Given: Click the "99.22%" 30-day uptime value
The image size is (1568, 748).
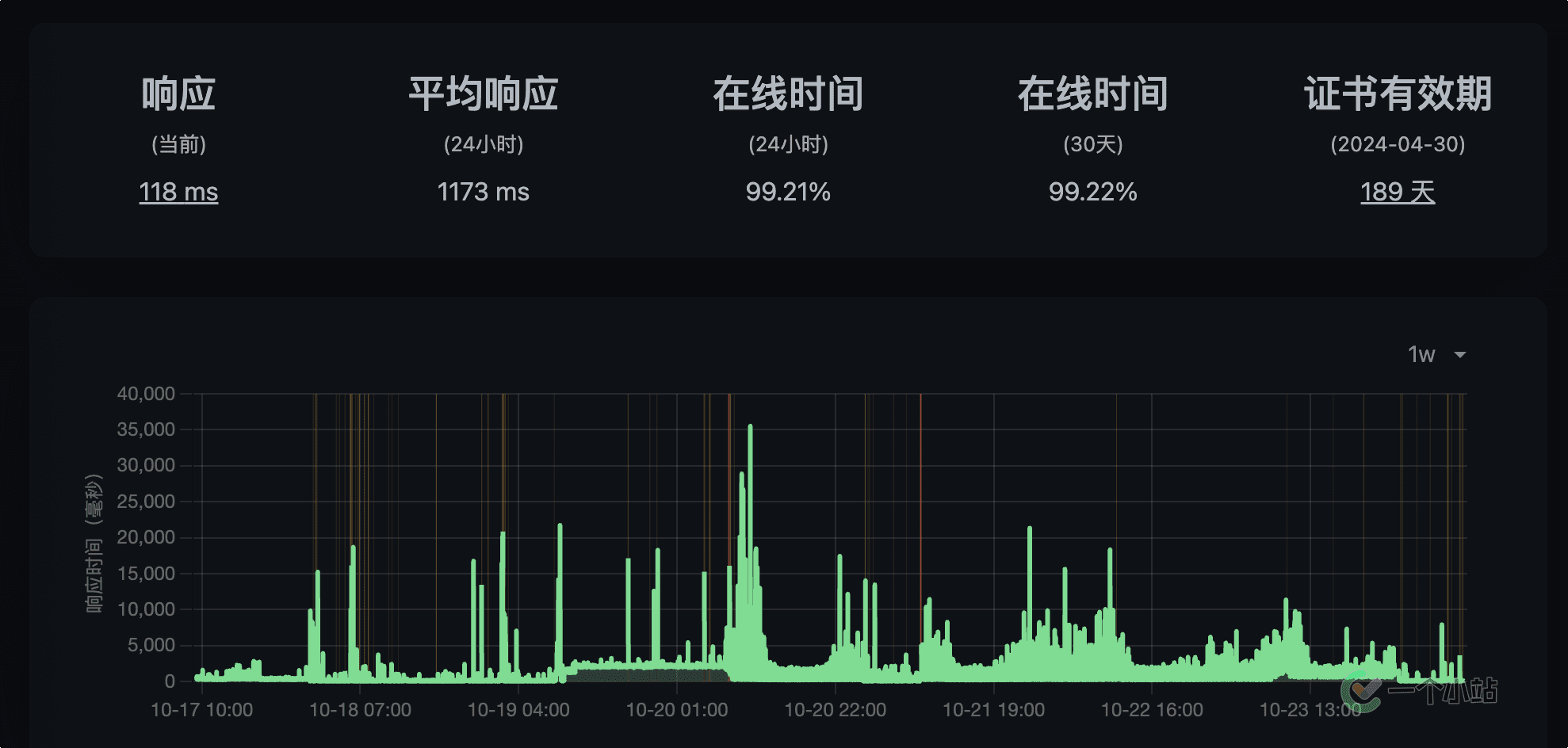Looking at the screenshot, I should 1092,192.
